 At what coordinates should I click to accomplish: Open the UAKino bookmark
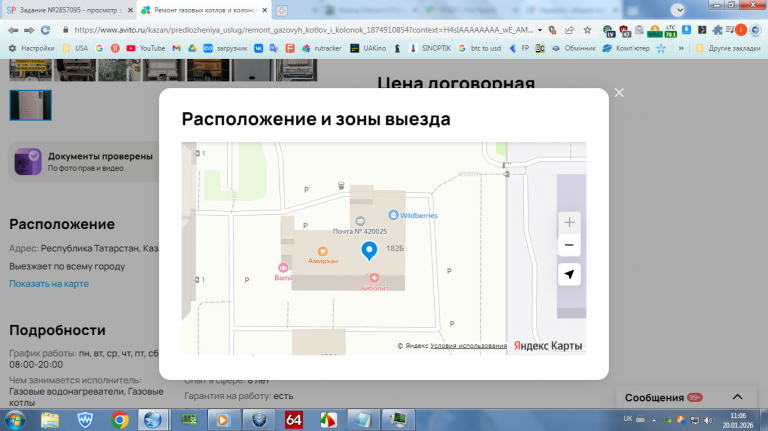point(368,48)
